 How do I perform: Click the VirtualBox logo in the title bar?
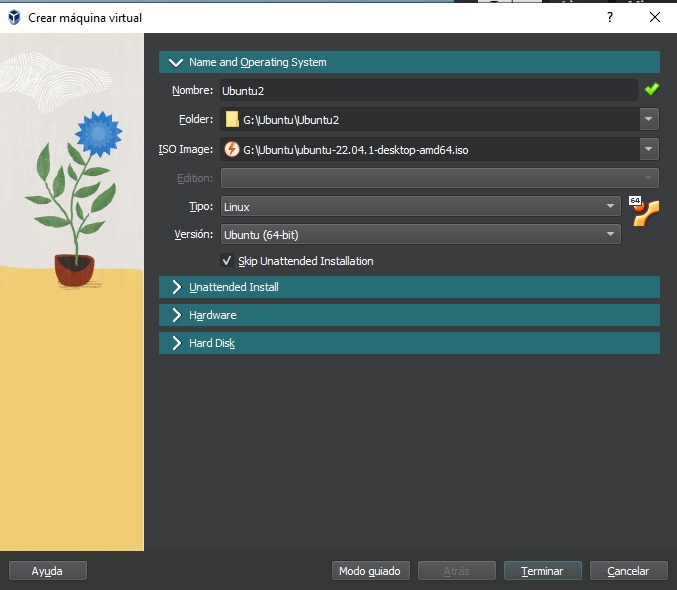click(x=14, y=17)
